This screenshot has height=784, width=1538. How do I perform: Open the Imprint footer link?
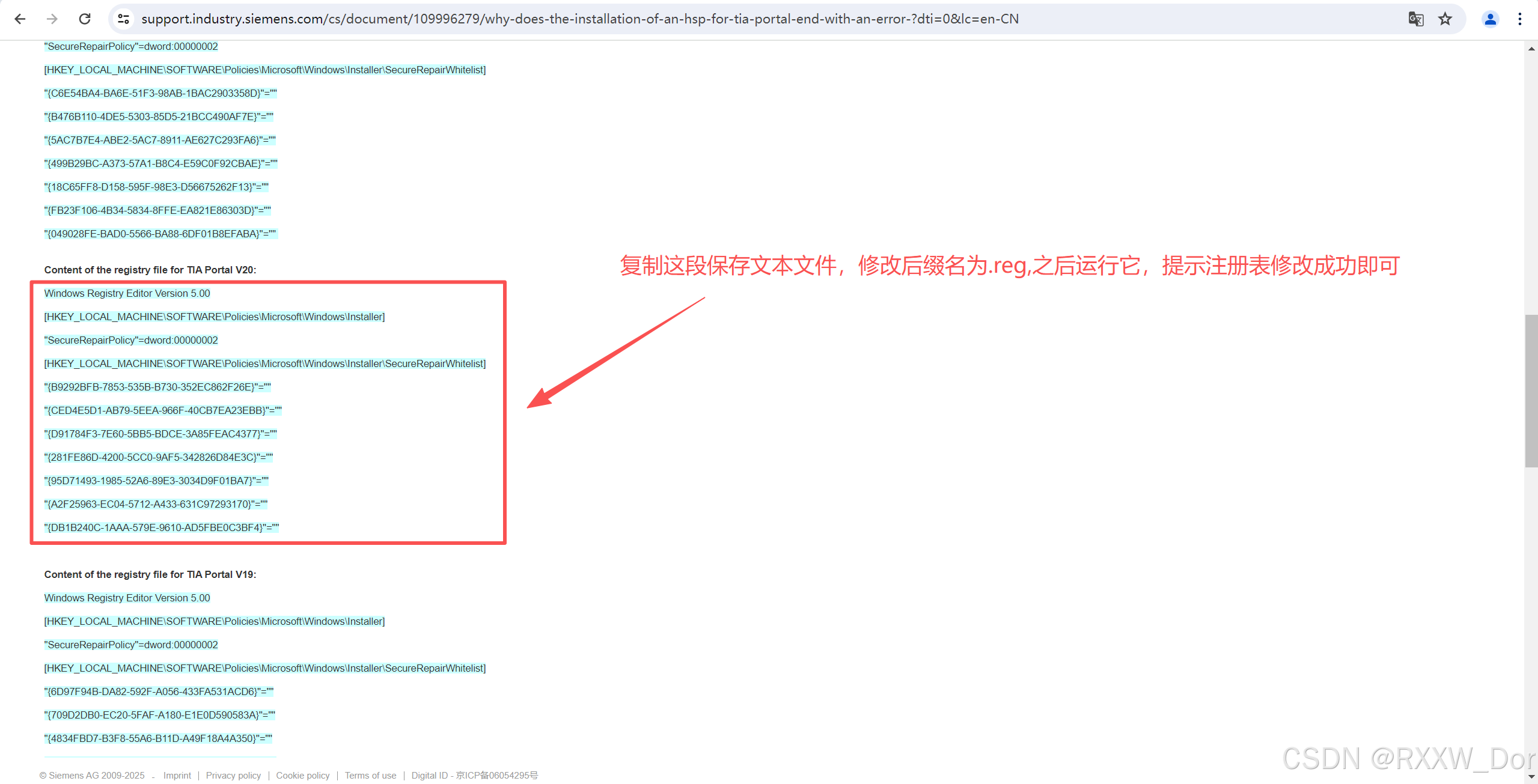click(x=177, y=776)
